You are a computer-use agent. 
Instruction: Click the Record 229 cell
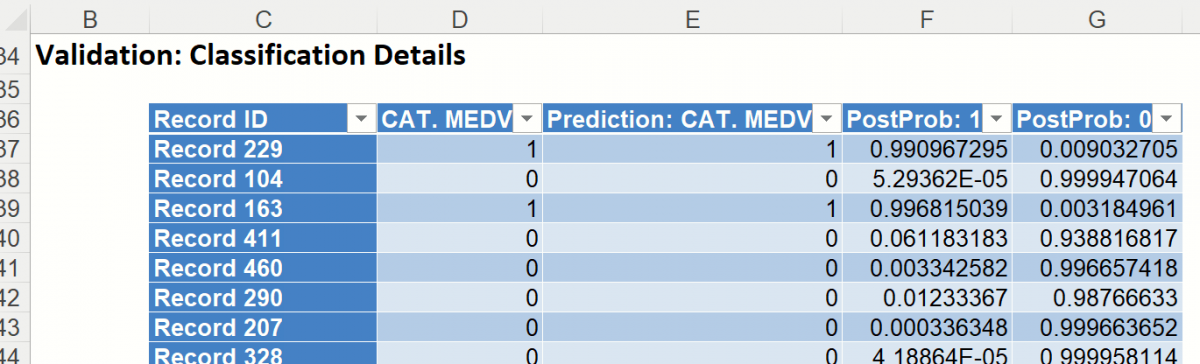263,150
